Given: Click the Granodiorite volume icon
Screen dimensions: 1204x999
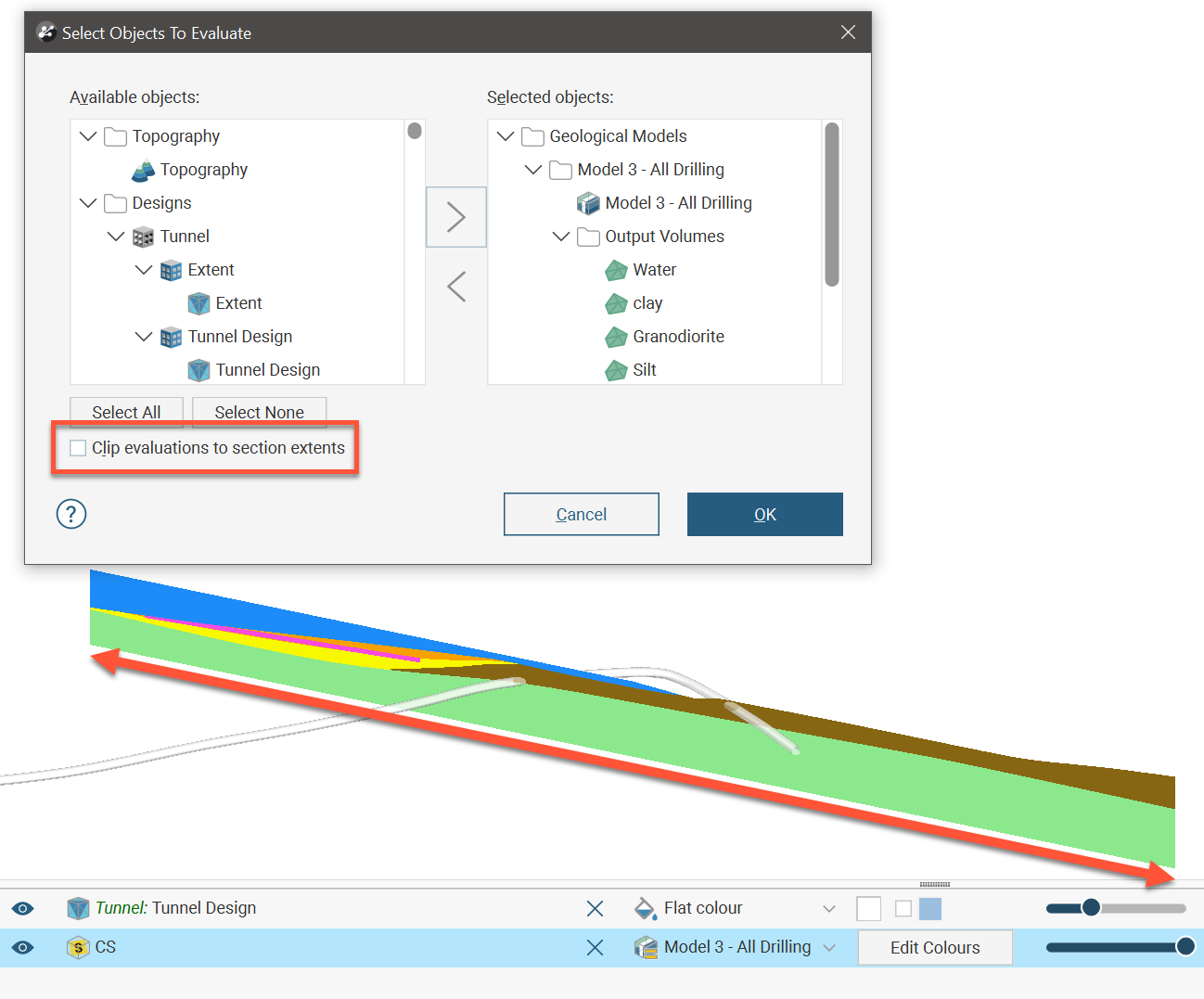Looking at the screenshot, I should point(616,338).
